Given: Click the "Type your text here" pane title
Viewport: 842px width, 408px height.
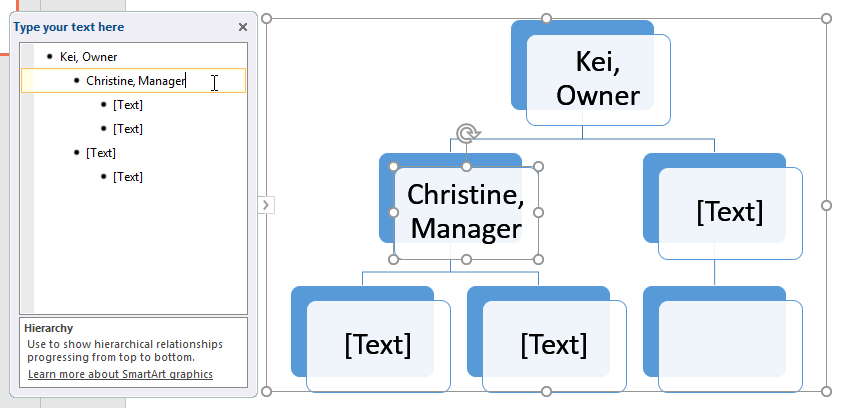Looking at the screenshot, I should click(x=69, y=27).
